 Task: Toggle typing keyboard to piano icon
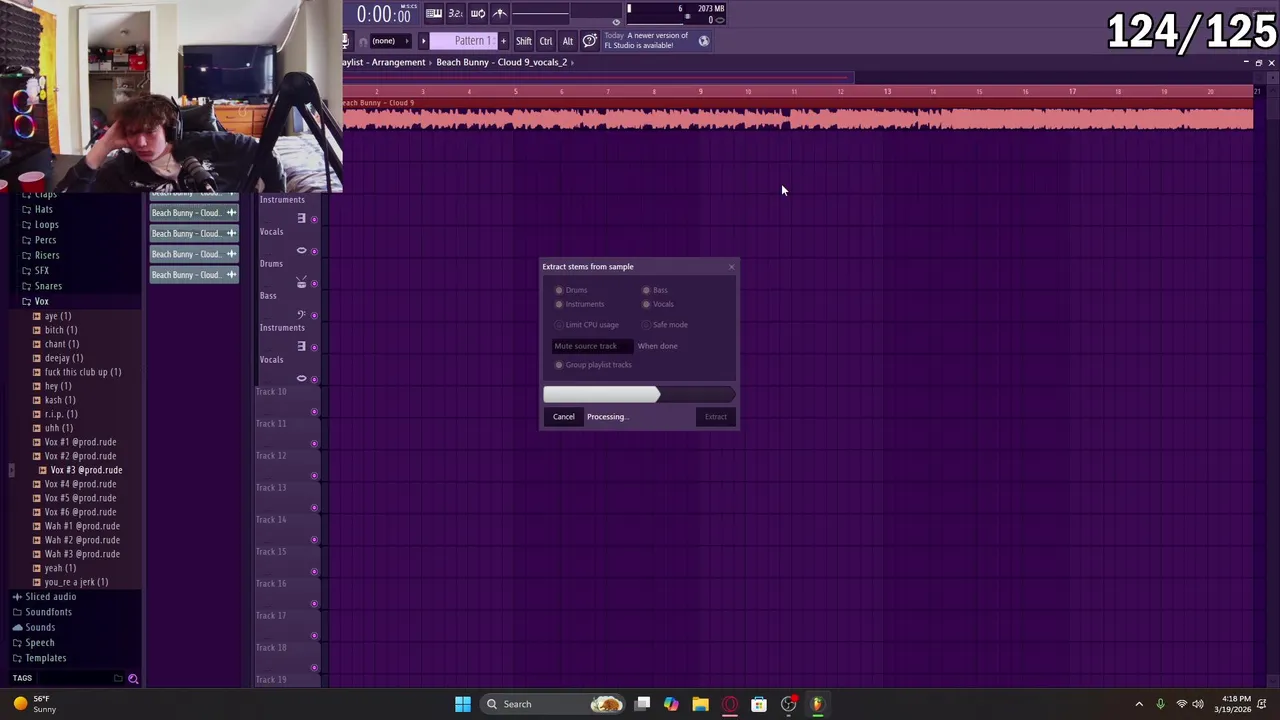434,13
